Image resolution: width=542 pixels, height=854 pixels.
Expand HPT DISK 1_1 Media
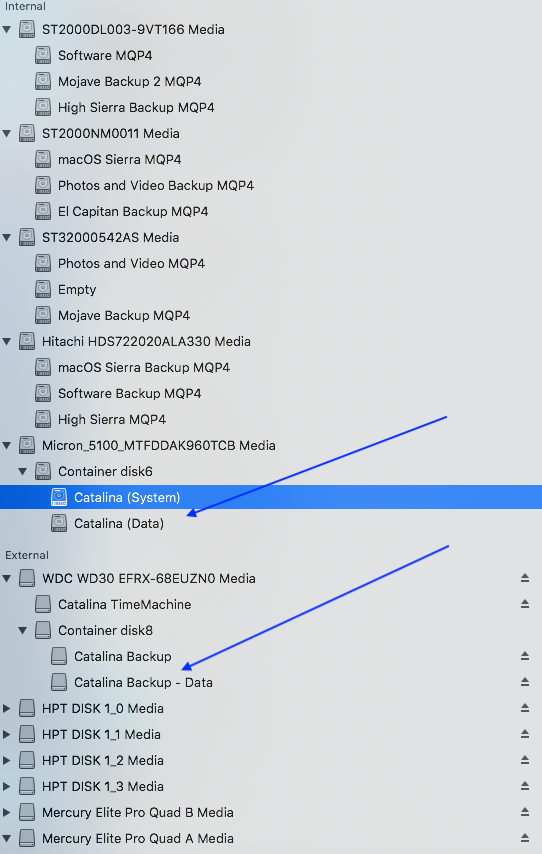click(x=7, y=735)
